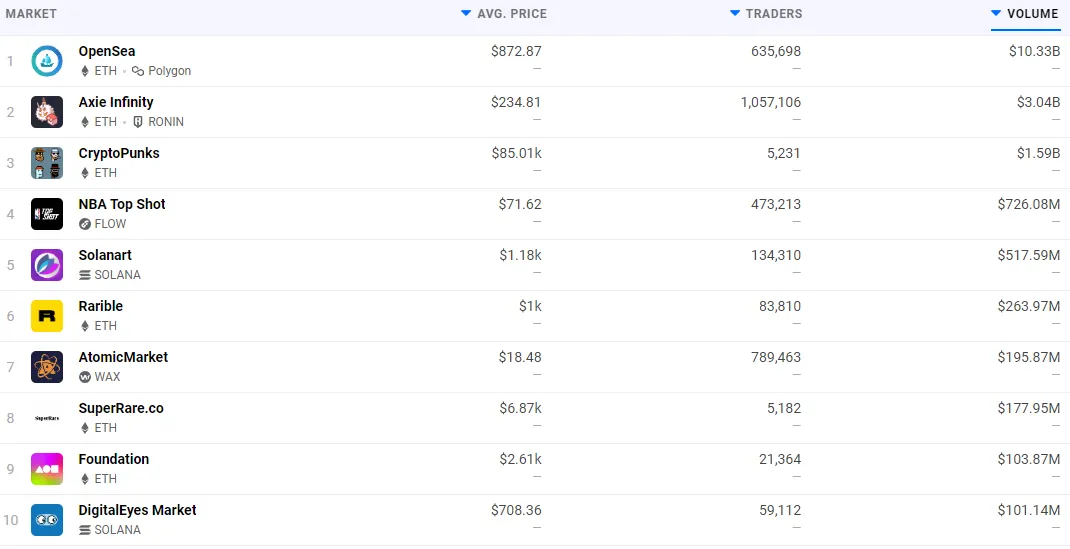
Task: Click the ETH icon under Axie Infinity
Action: [x=85, y=122]
